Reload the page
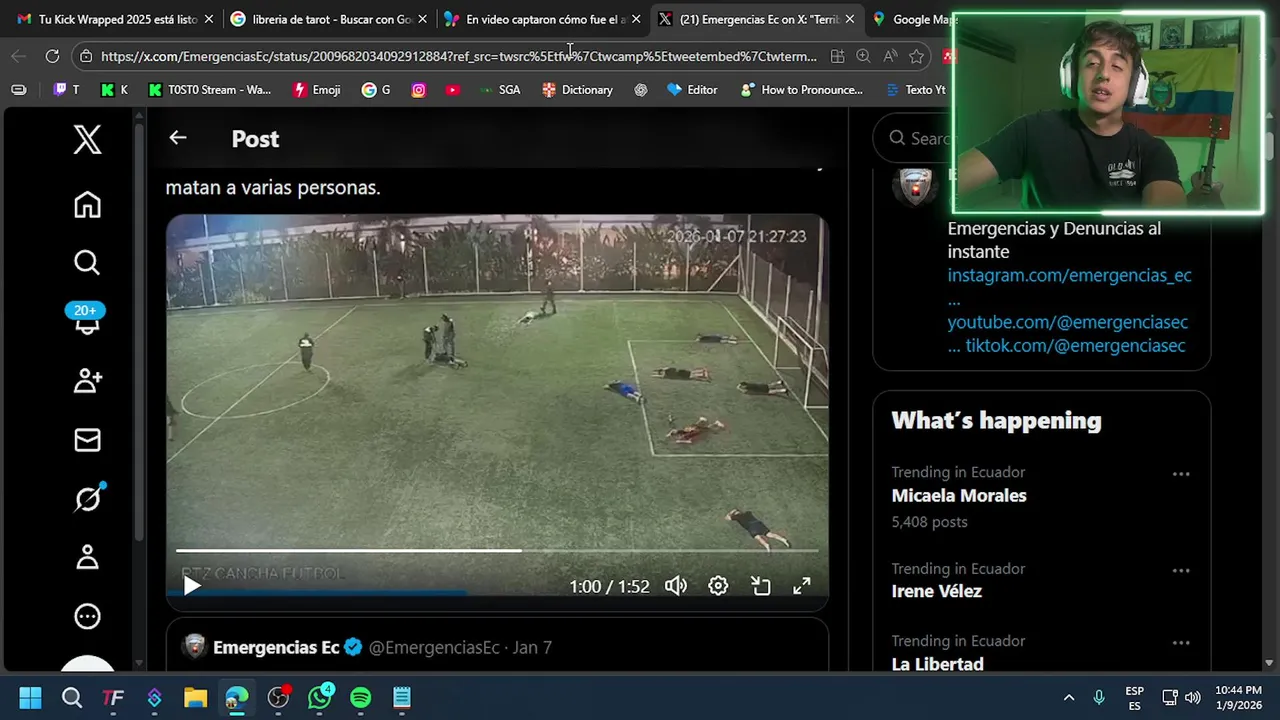1280x720 pixels. click(52, 56)
